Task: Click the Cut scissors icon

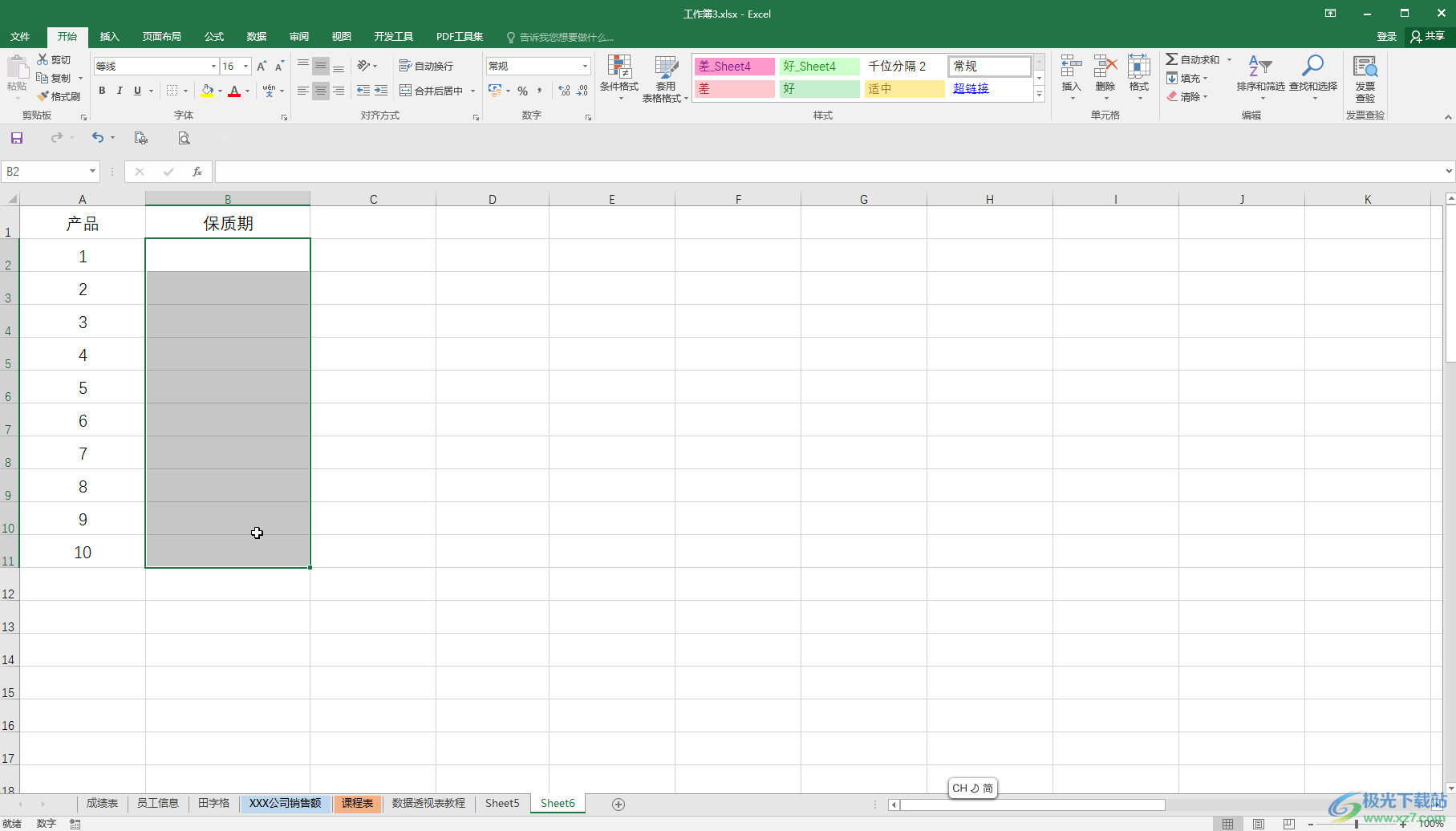Action: tap(43, 59)
